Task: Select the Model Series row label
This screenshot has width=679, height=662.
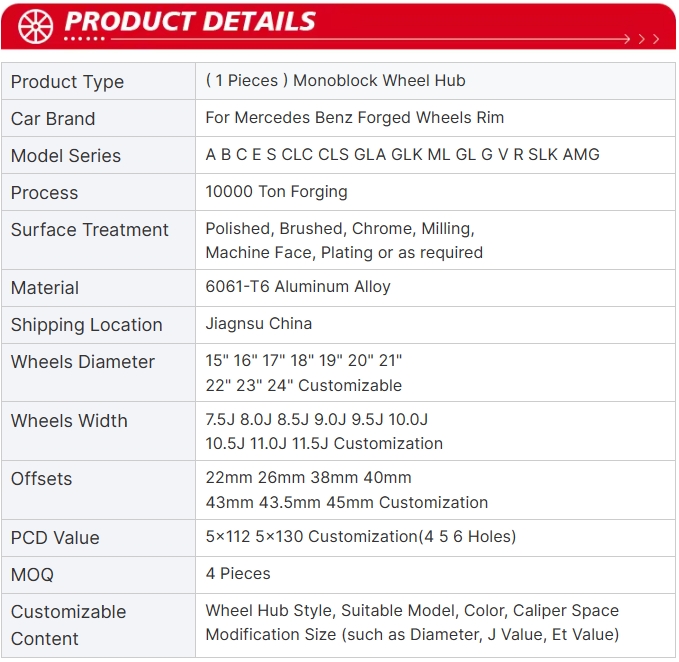Action: coord(66,156)
